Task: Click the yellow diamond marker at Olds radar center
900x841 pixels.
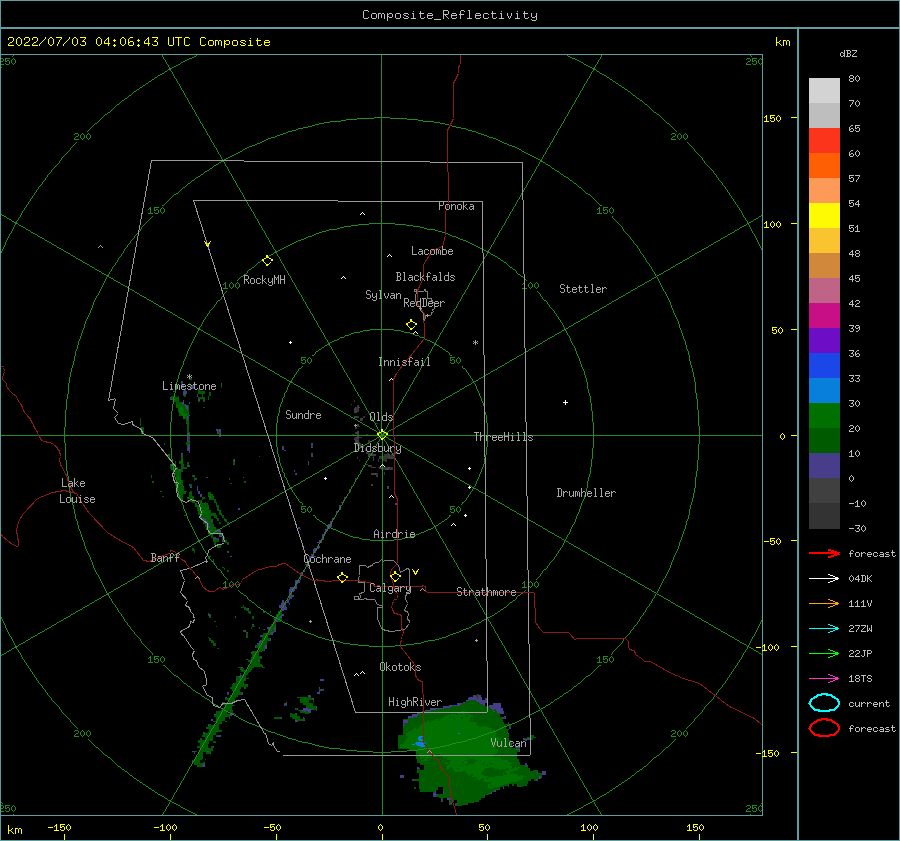Action: coord(382,435)
